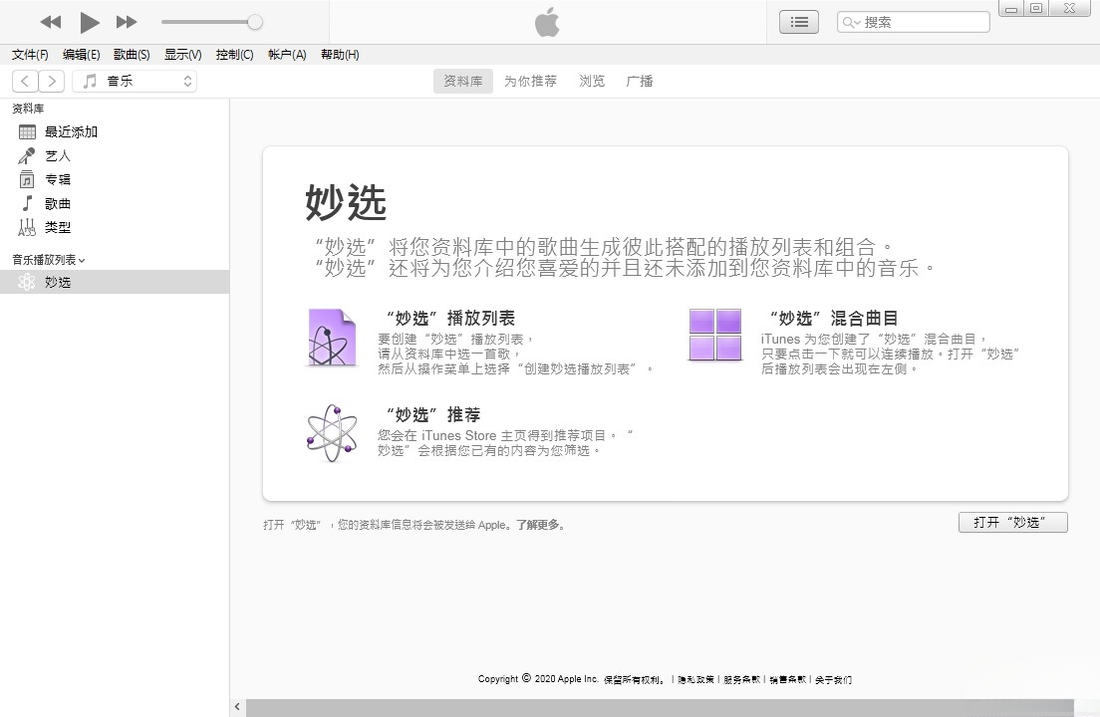Go forward with the right arrow button
This screenshot has width=1100, height=717.
click(x=52, y=81)
